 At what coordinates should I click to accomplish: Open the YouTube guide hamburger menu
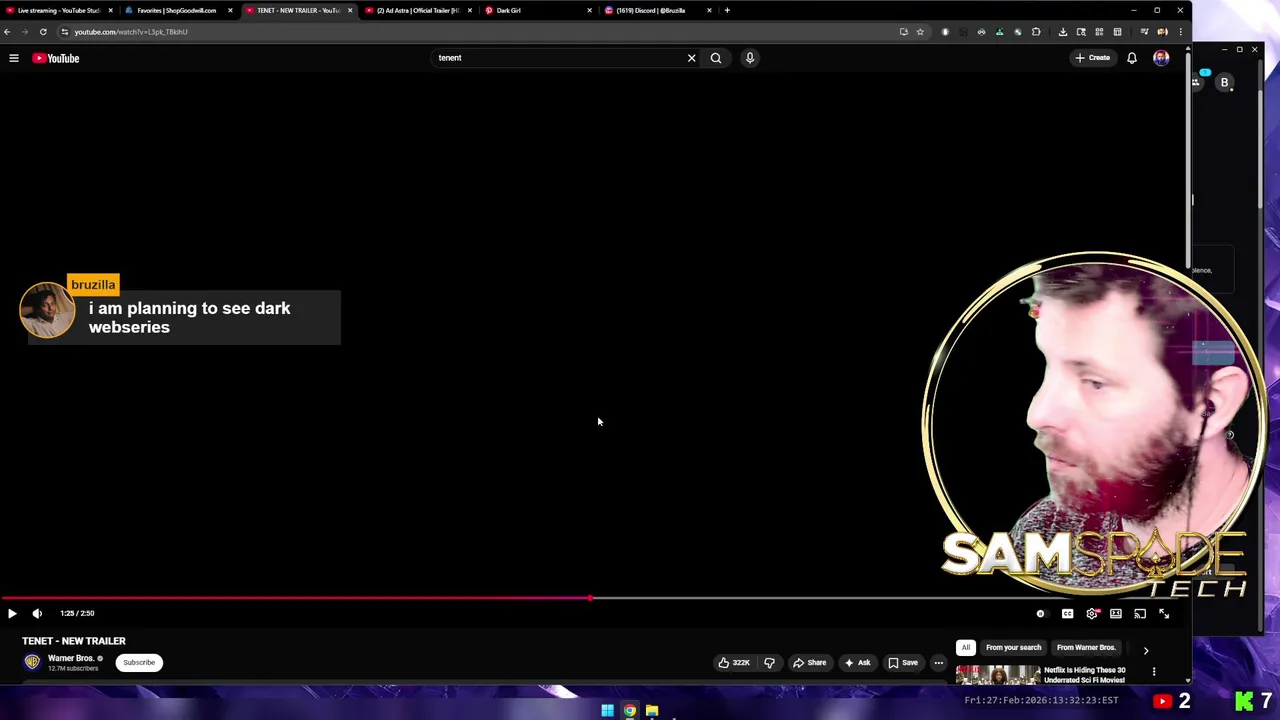[14, 58]
